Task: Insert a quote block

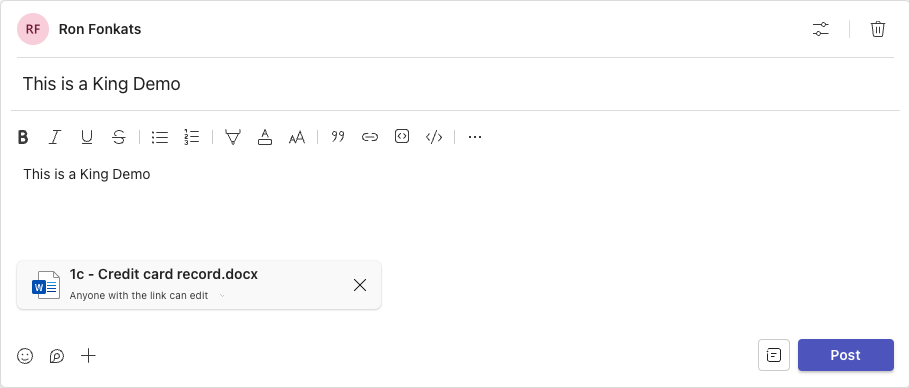Action: tap(337, 137)
